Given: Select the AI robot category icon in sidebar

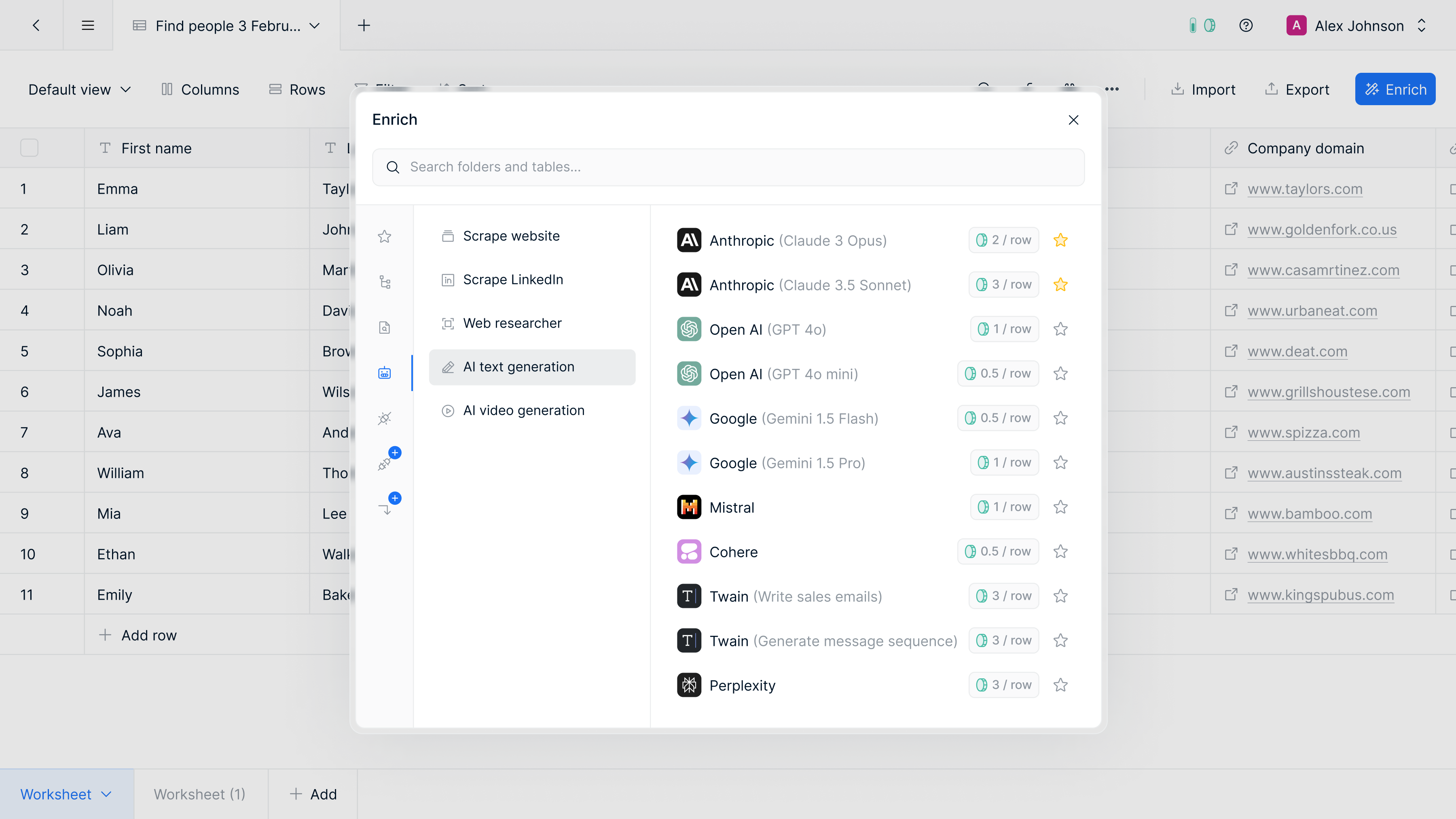Looking at the screenshot, I should click(x=384, y=373).
